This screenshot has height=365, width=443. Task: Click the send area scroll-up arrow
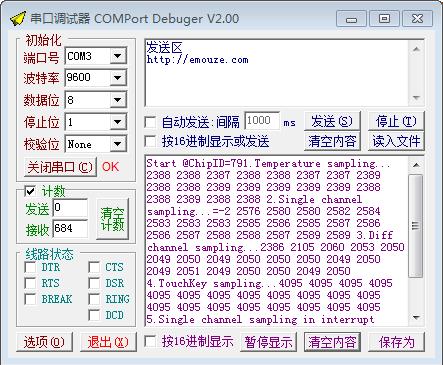pyautogui.click(x=416, y=49)
